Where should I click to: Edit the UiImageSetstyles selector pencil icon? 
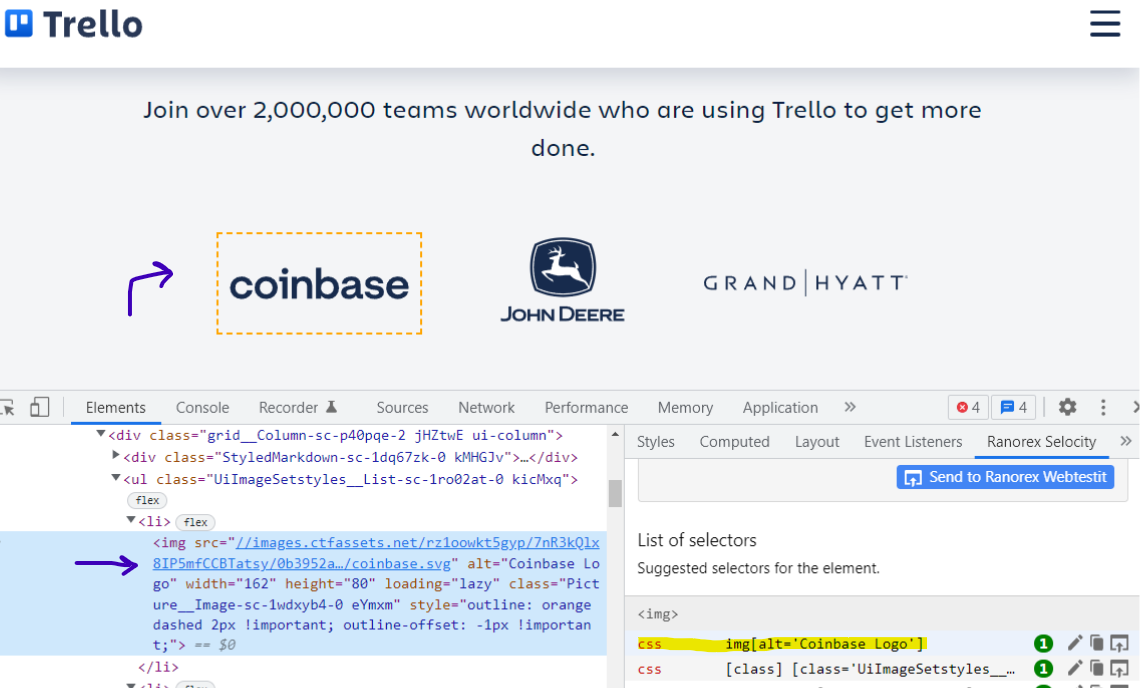point(1074,668)
